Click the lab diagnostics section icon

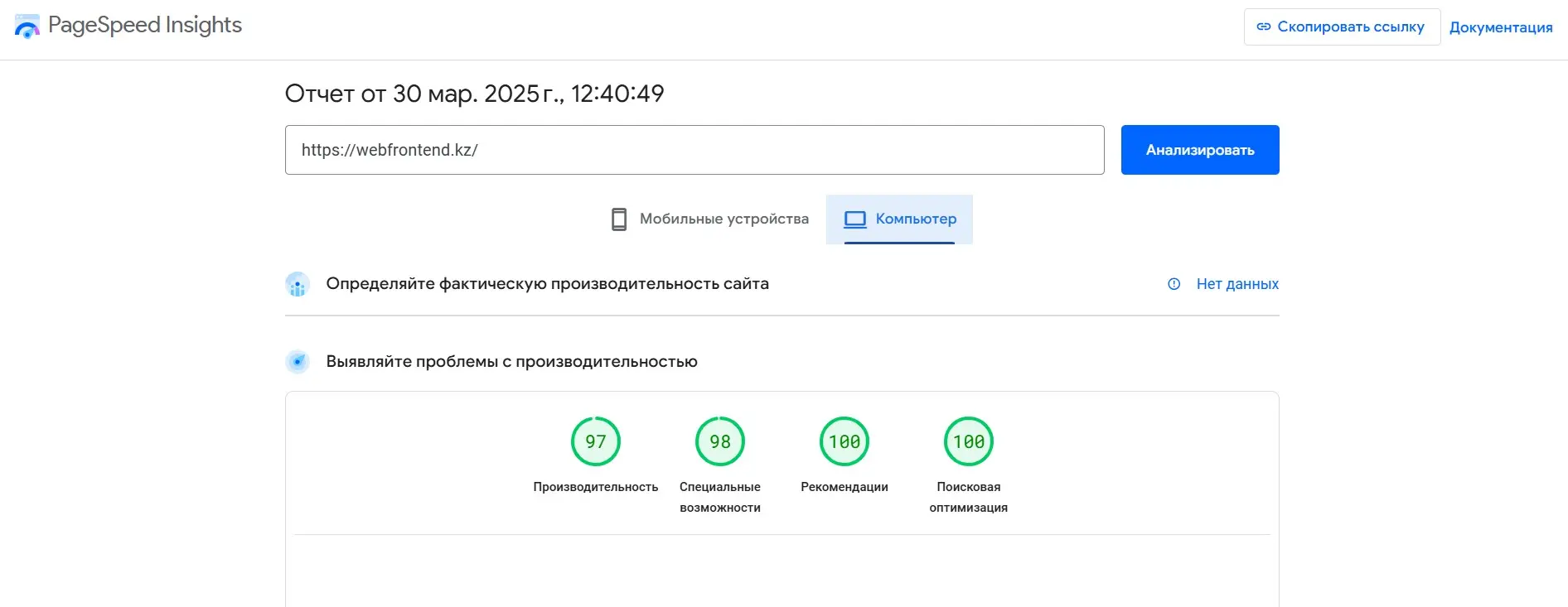click(298, 362)
